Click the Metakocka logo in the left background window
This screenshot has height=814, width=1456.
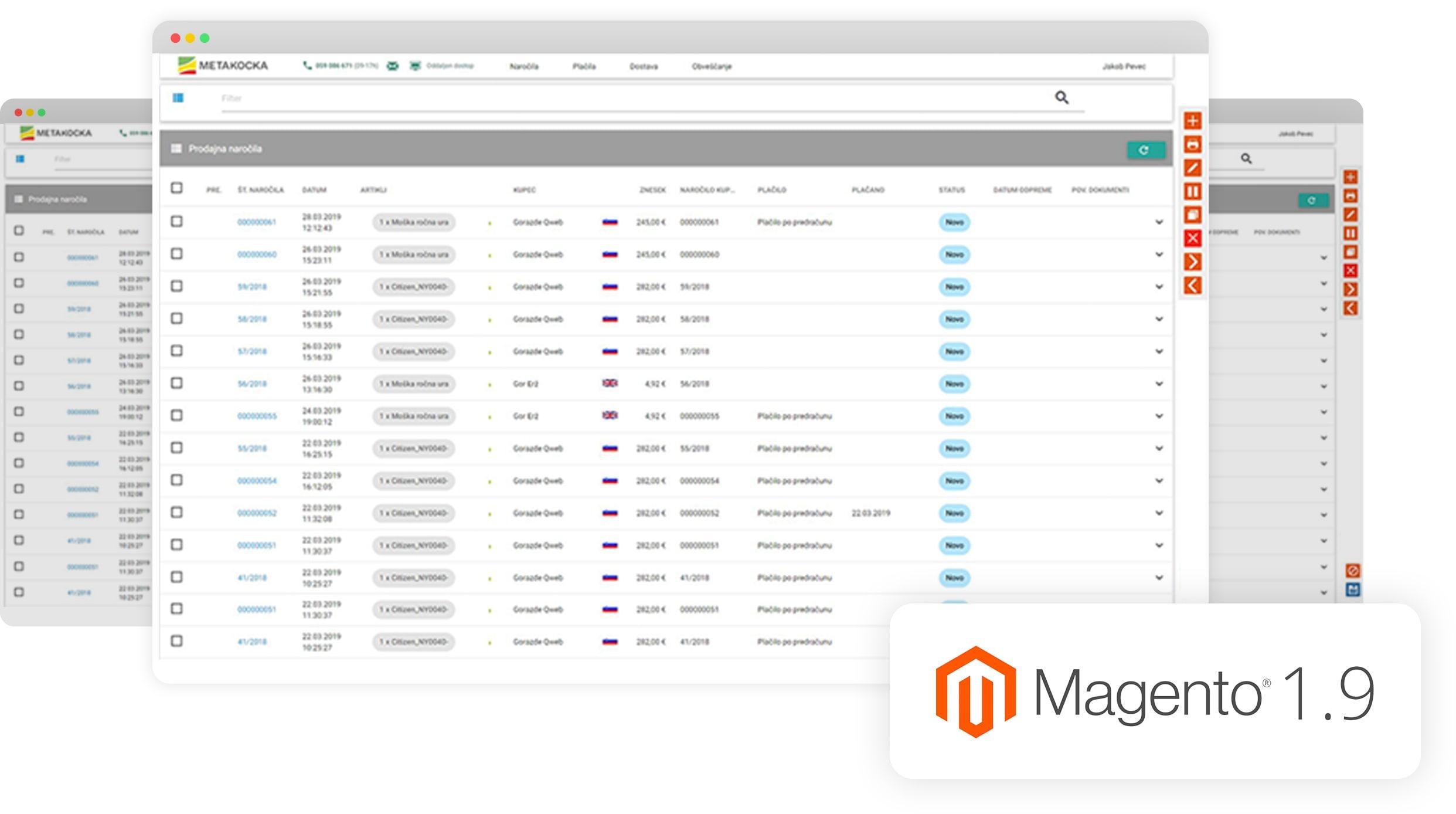pos(56,133)
